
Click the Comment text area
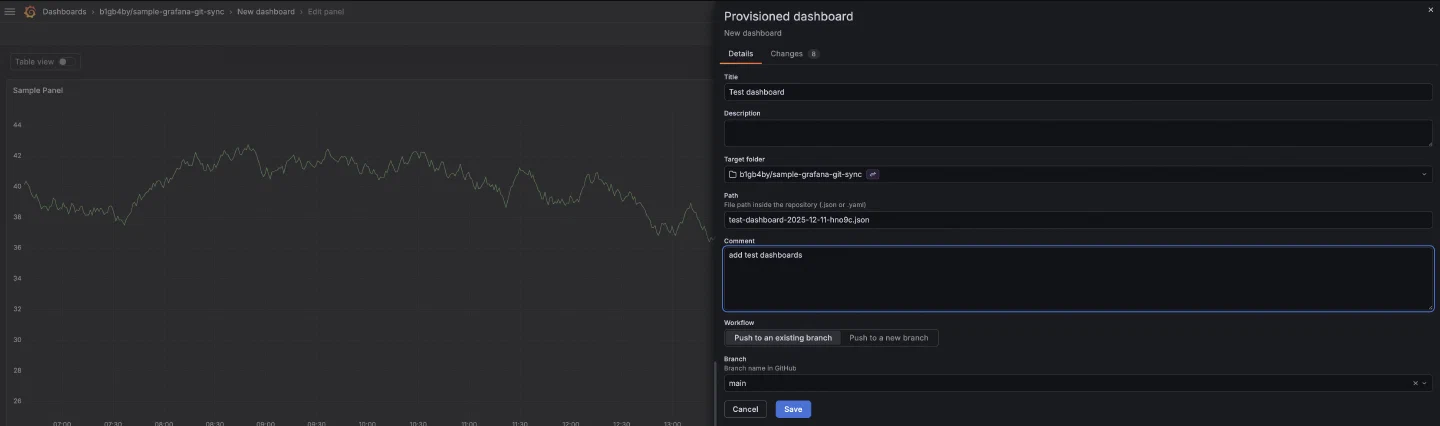[1078, 279]
